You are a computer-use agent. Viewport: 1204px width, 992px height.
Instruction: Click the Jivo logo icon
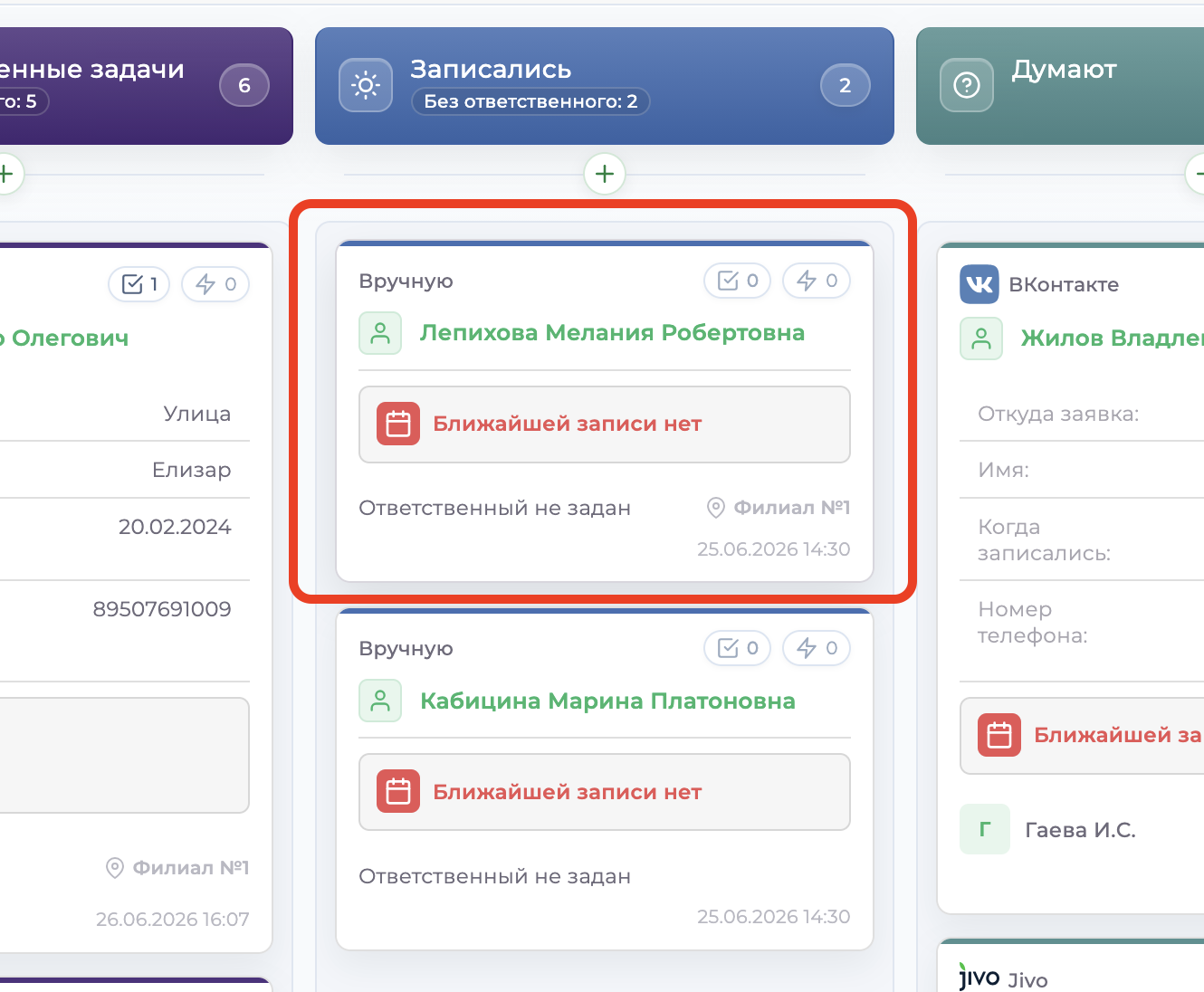click(x=979, y=978)
